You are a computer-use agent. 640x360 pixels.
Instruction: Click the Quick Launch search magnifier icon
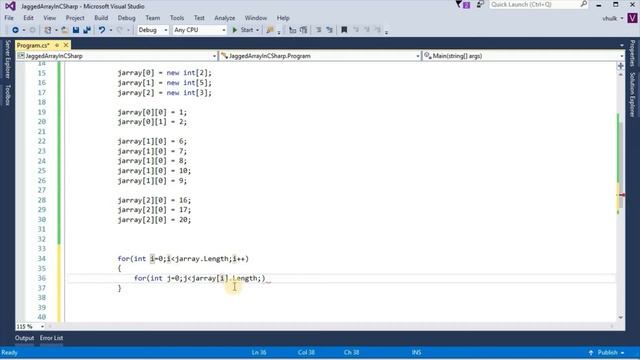click(x=584, y=4)
